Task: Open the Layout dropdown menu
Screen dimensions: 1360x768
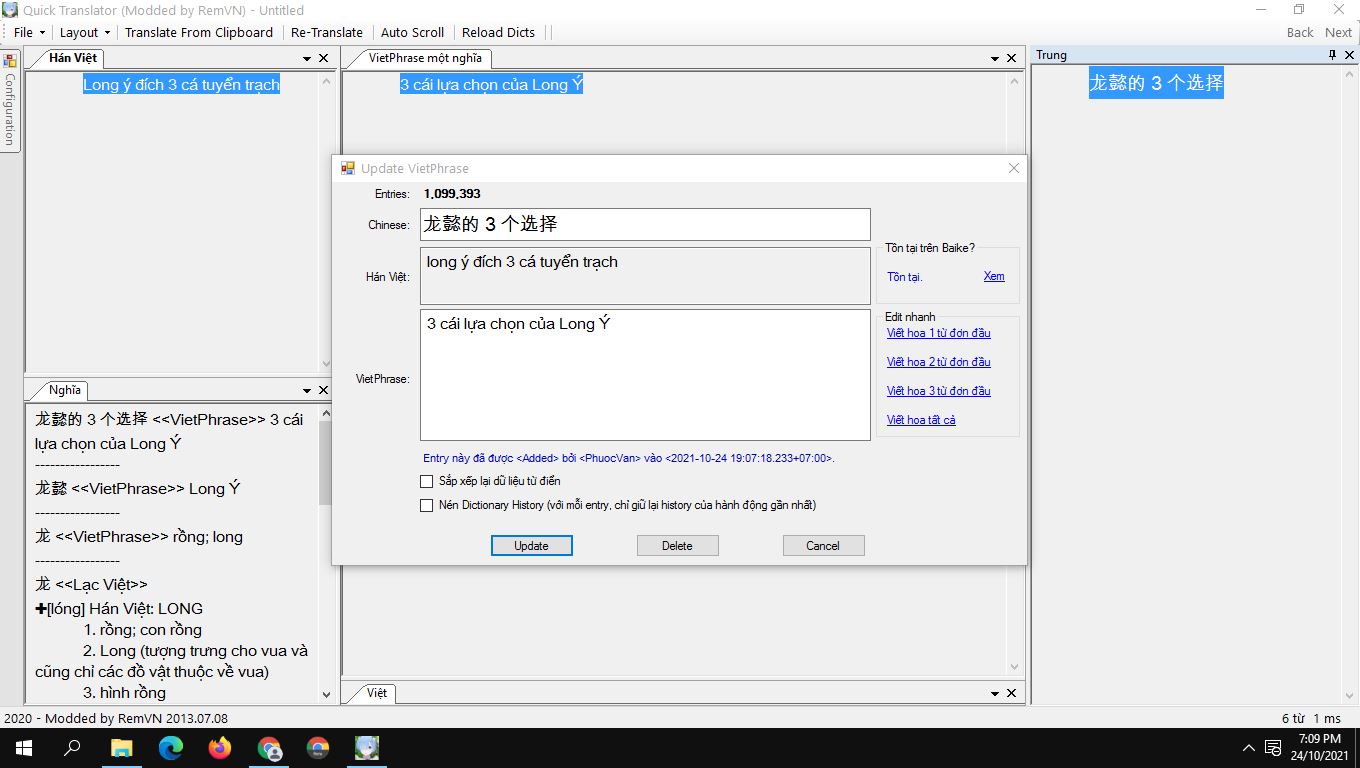Action: (85, 32)
